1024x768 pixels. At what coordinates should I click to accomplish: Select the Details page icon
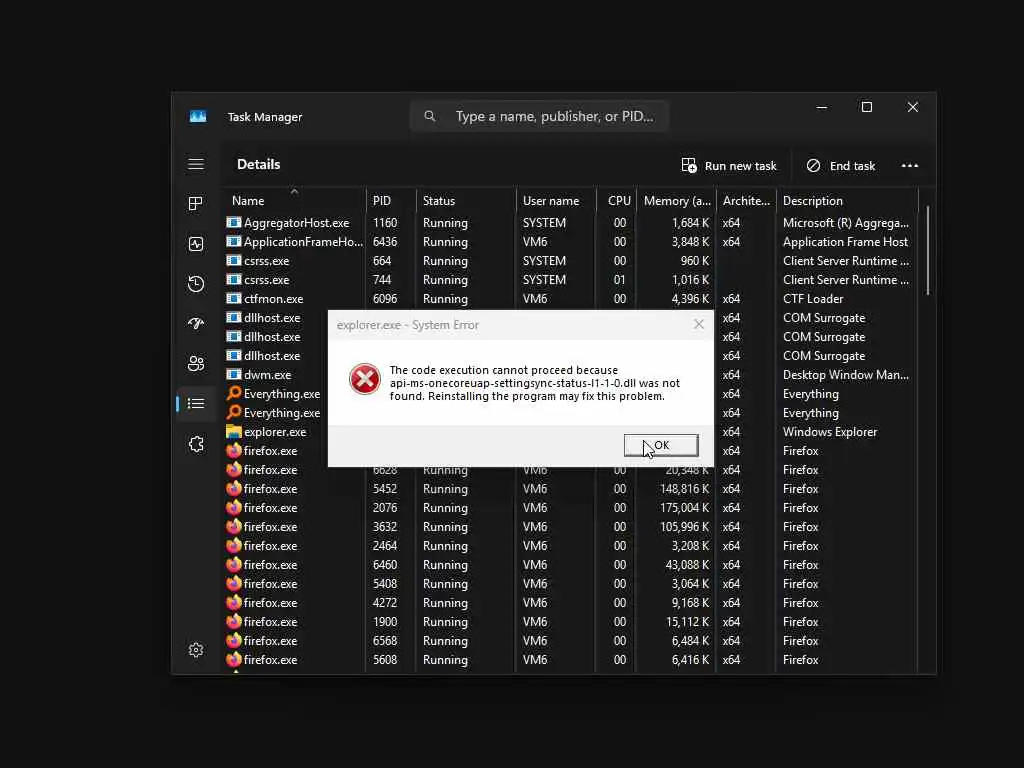[196, 404]
